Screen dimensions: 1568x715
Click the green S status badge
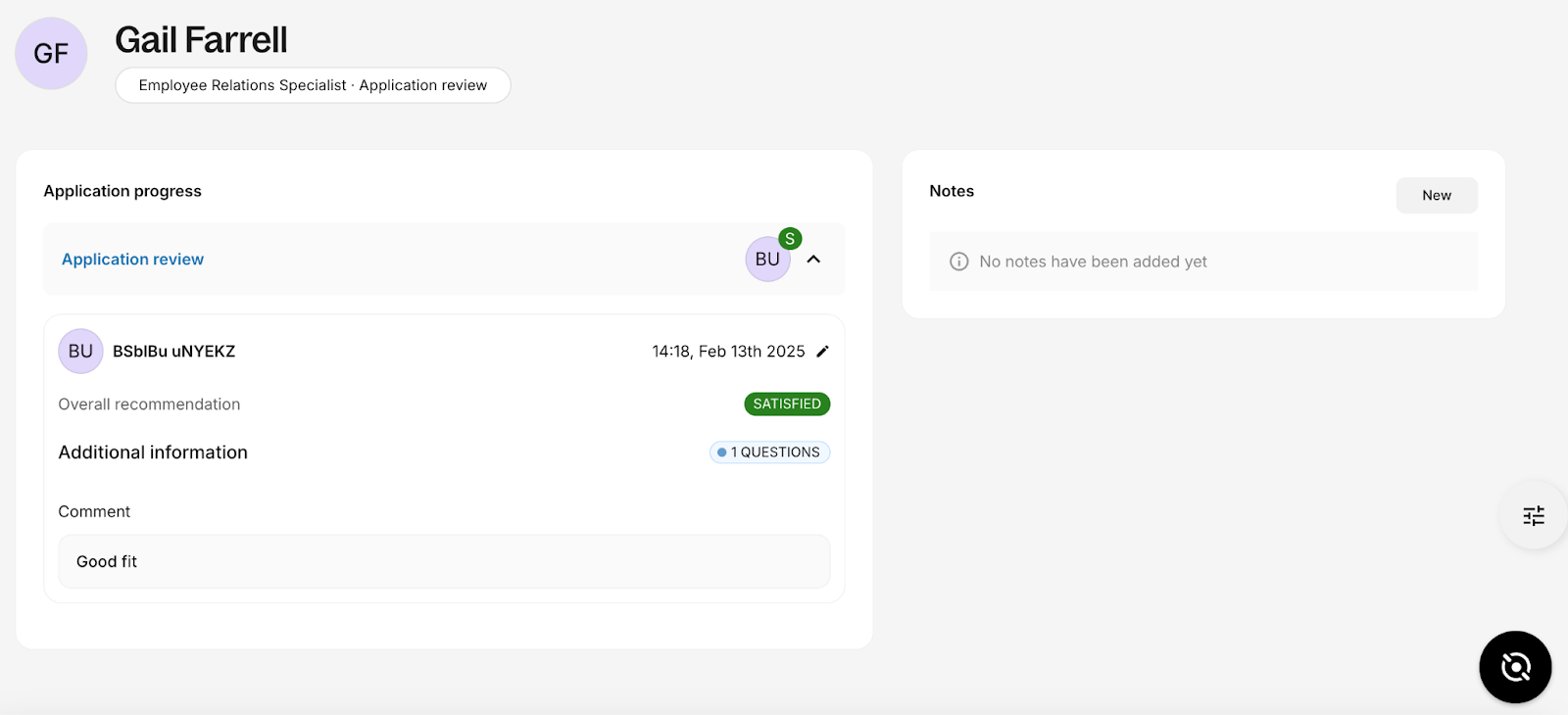point(790,239)
